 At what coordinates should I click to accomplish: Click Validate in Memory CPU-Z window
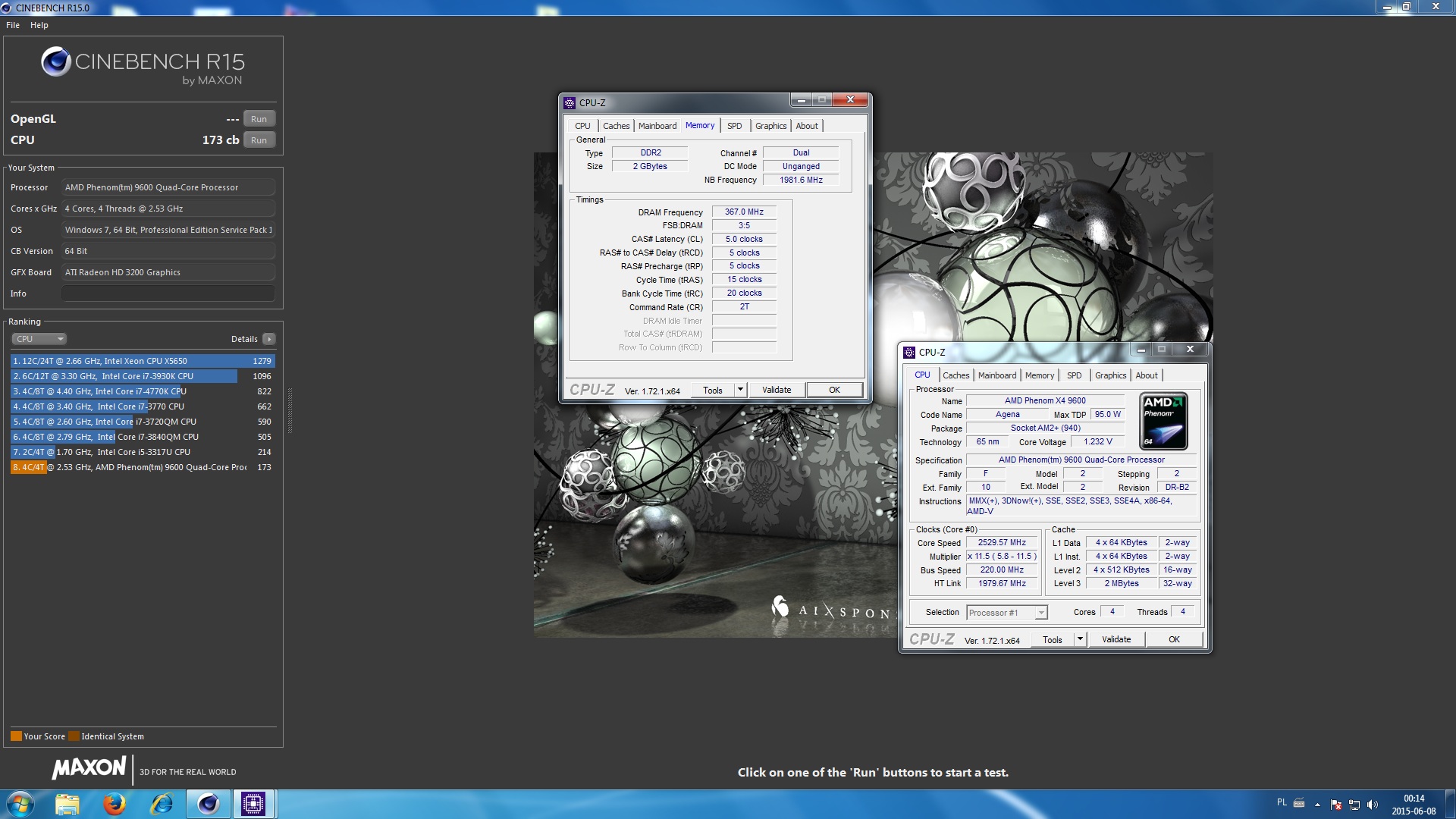pos(777,390)
